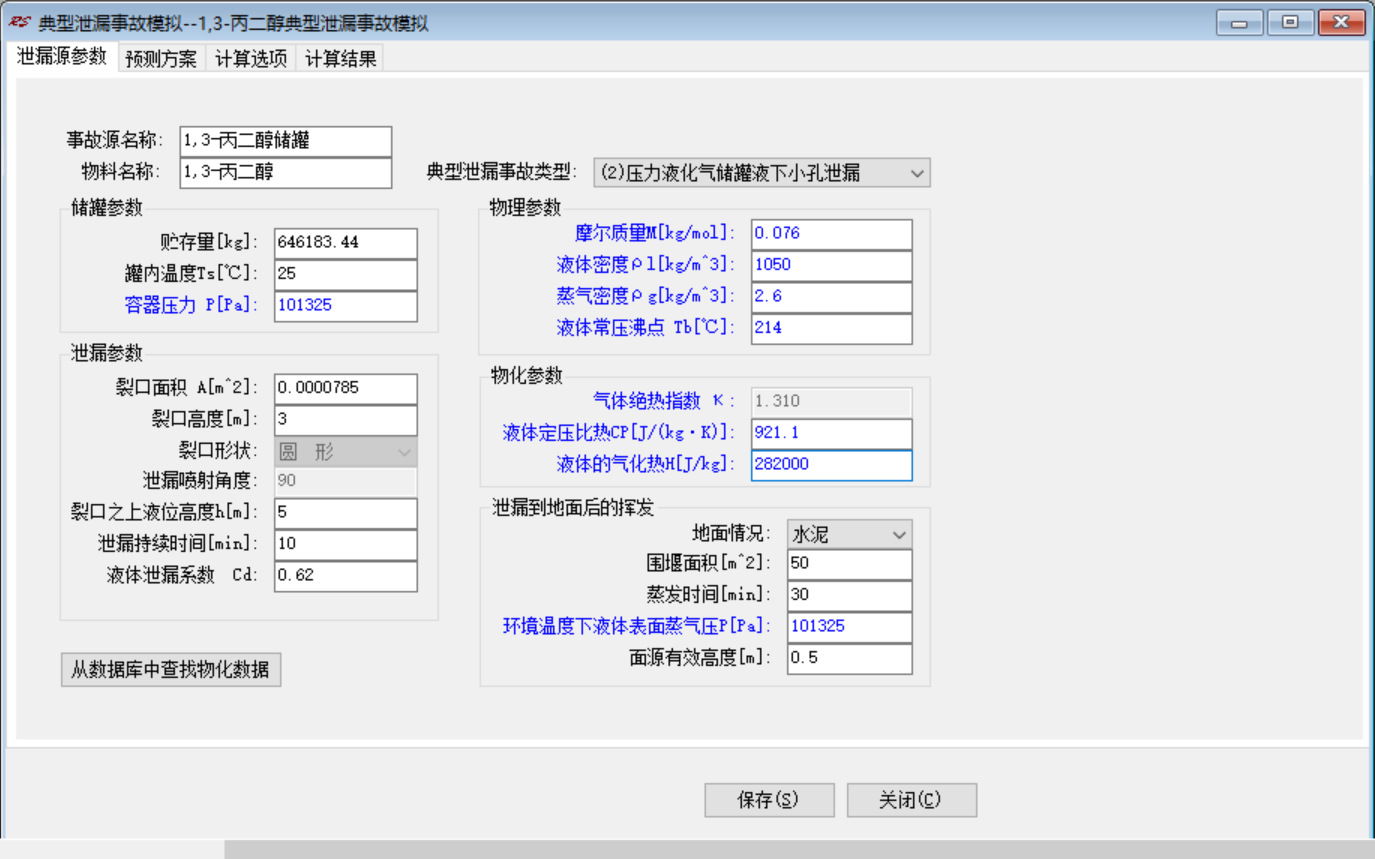Image resolution: width=1375 pixels, height=859 pixels.
Task: Click the 贮存量[kg] field
Action: (346, 243)
